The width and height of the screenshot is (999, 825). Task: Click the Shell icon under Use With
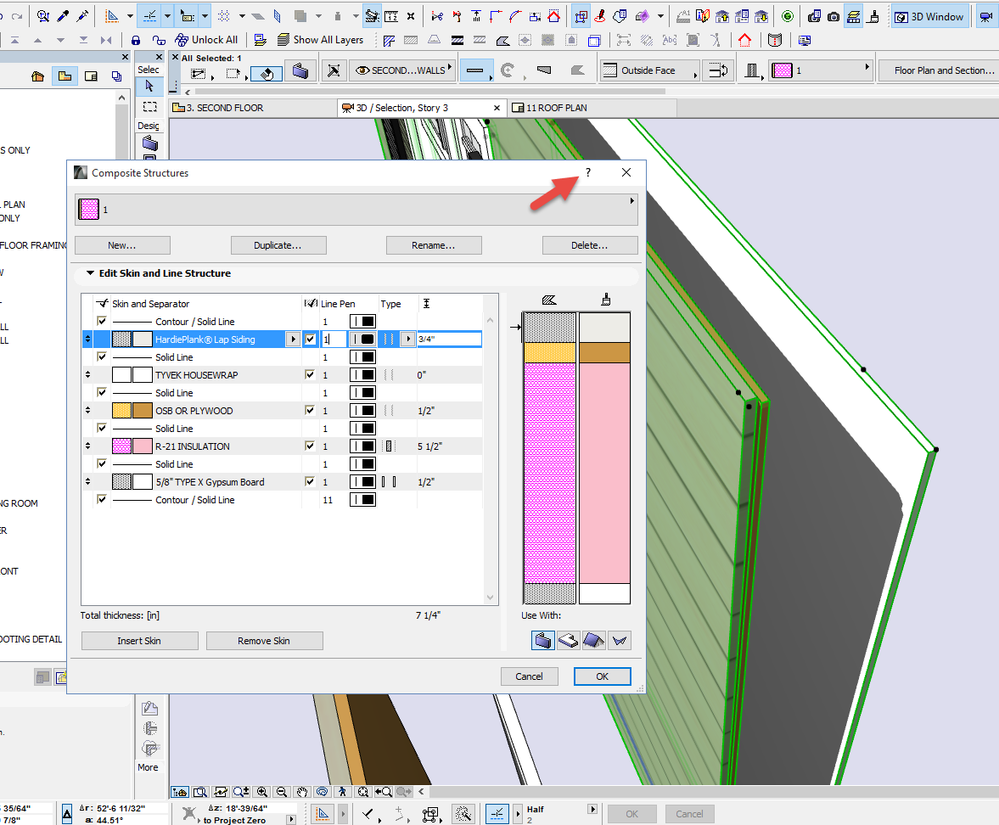[620, 640]
